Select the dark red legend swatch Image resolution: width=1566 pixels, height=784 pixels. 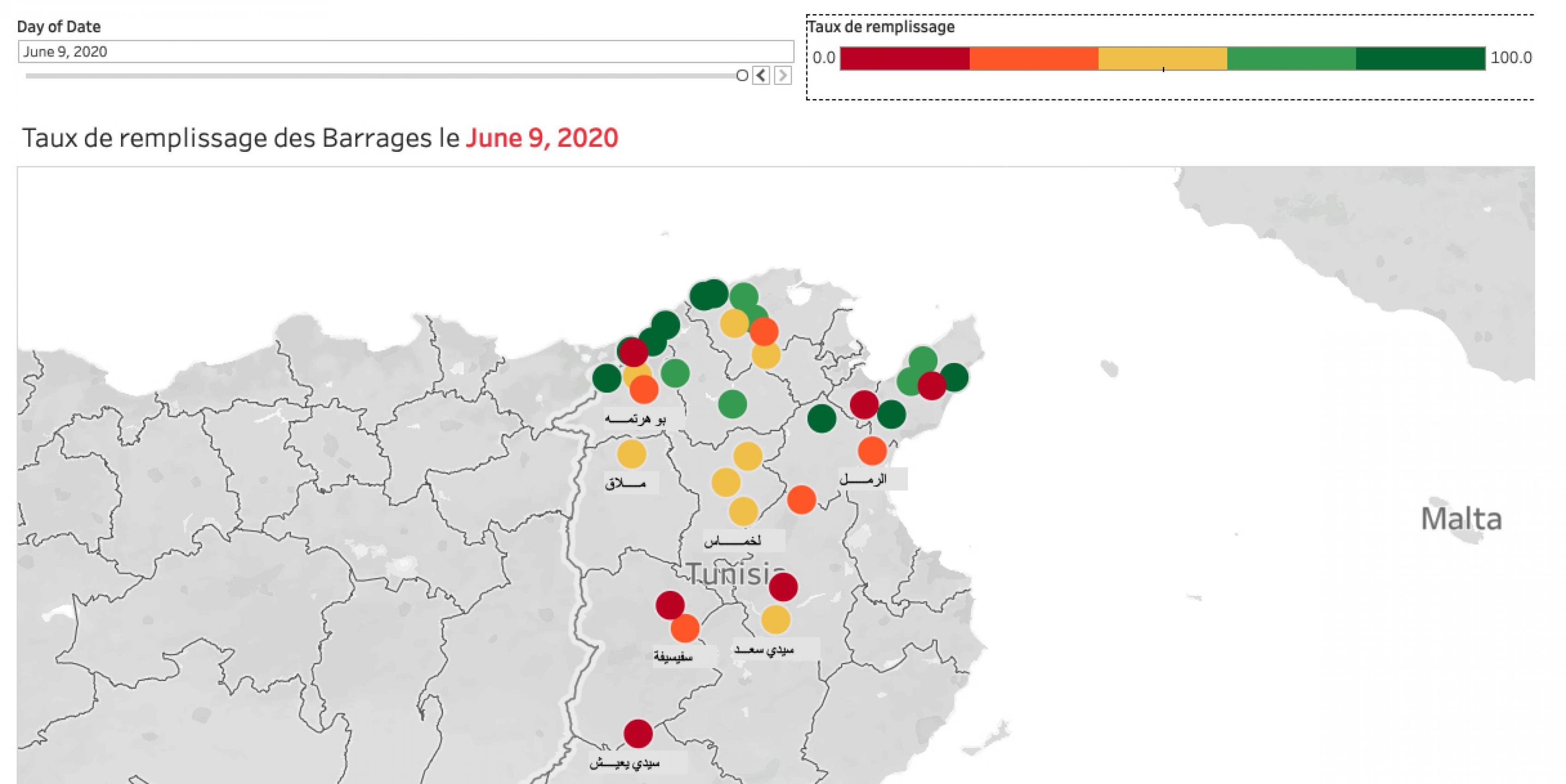coord(905,58)
